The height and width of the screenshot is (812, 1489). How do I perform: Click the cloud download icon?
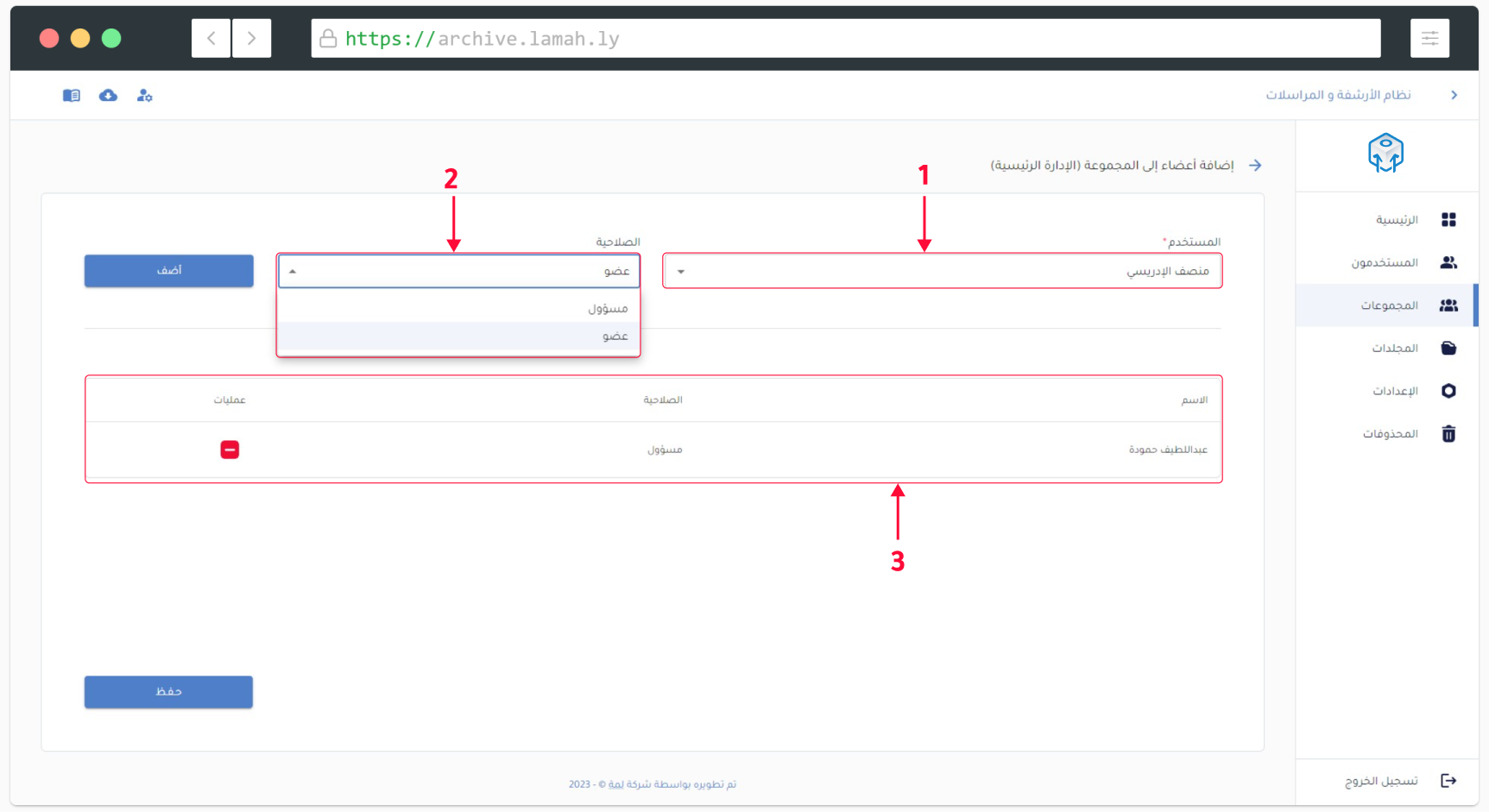108,96
